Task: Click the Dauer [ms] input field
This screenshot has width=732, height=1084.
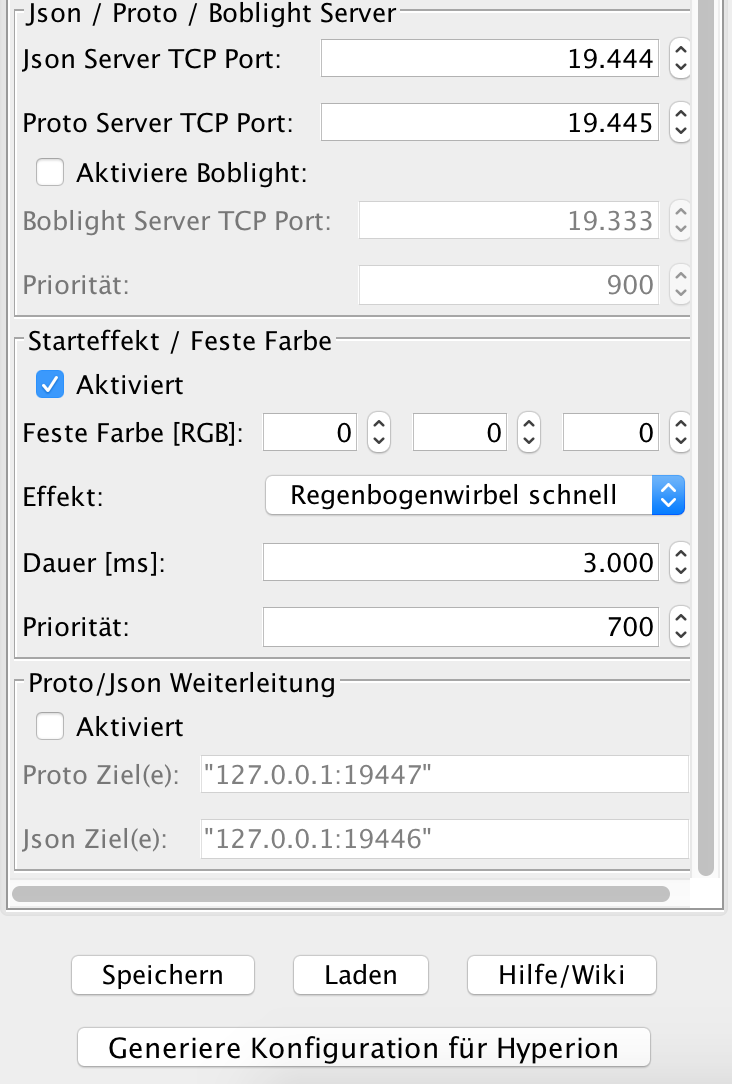Action: click(x=460, y=562)
